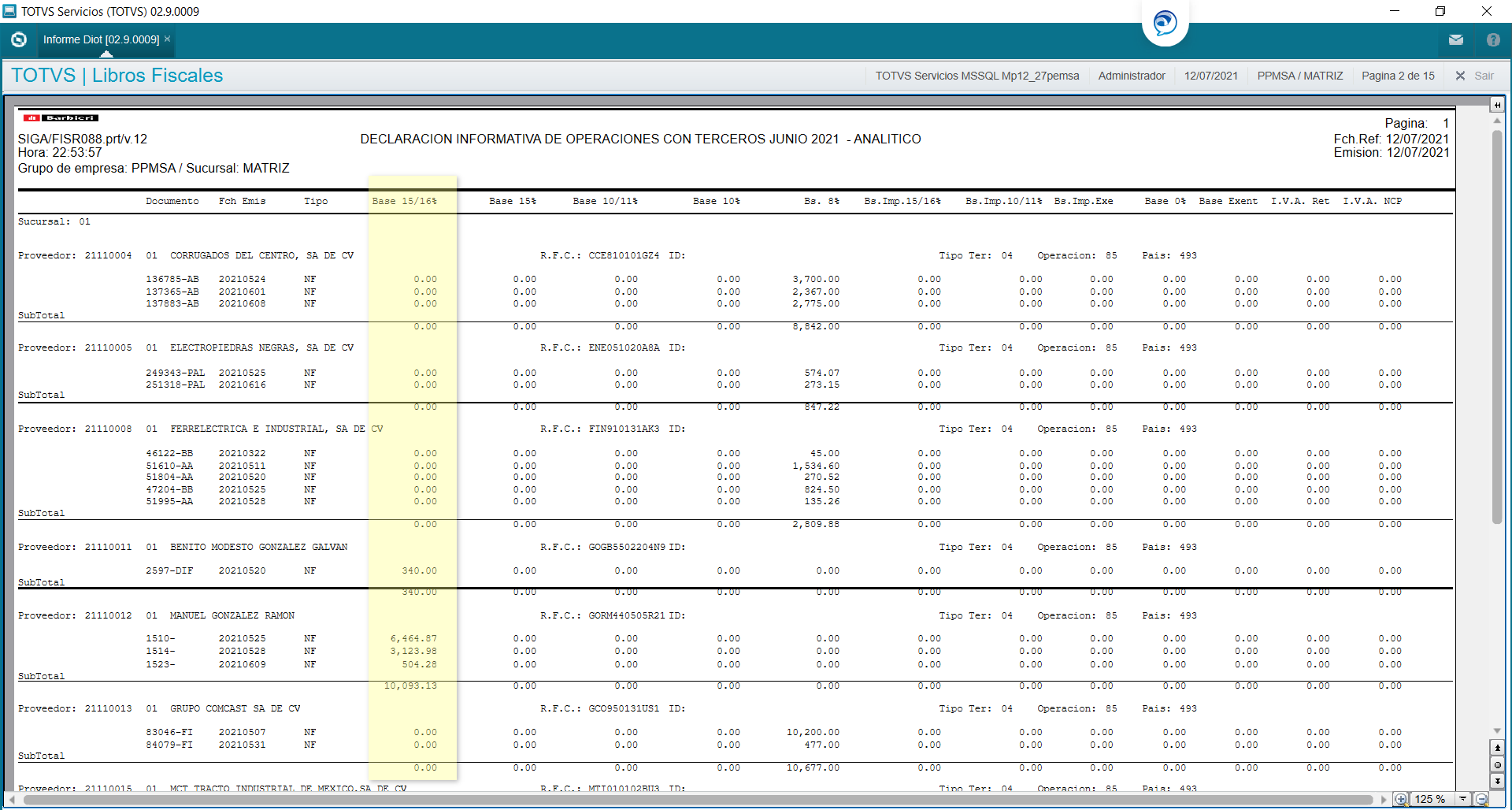Click R.F.C. value FIN910131AK3
The width and height of the screenshot is (1512, 810).
tap(624, 429)
